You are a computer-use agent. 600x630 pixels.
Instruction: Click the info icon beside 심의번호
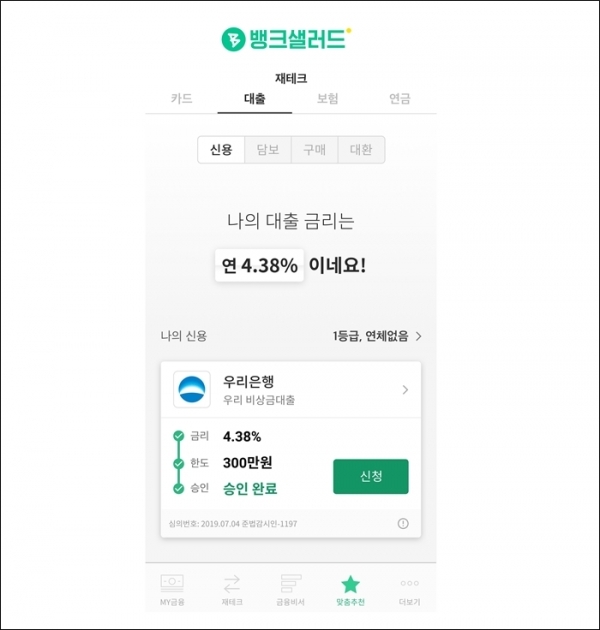tap(403, 524)
